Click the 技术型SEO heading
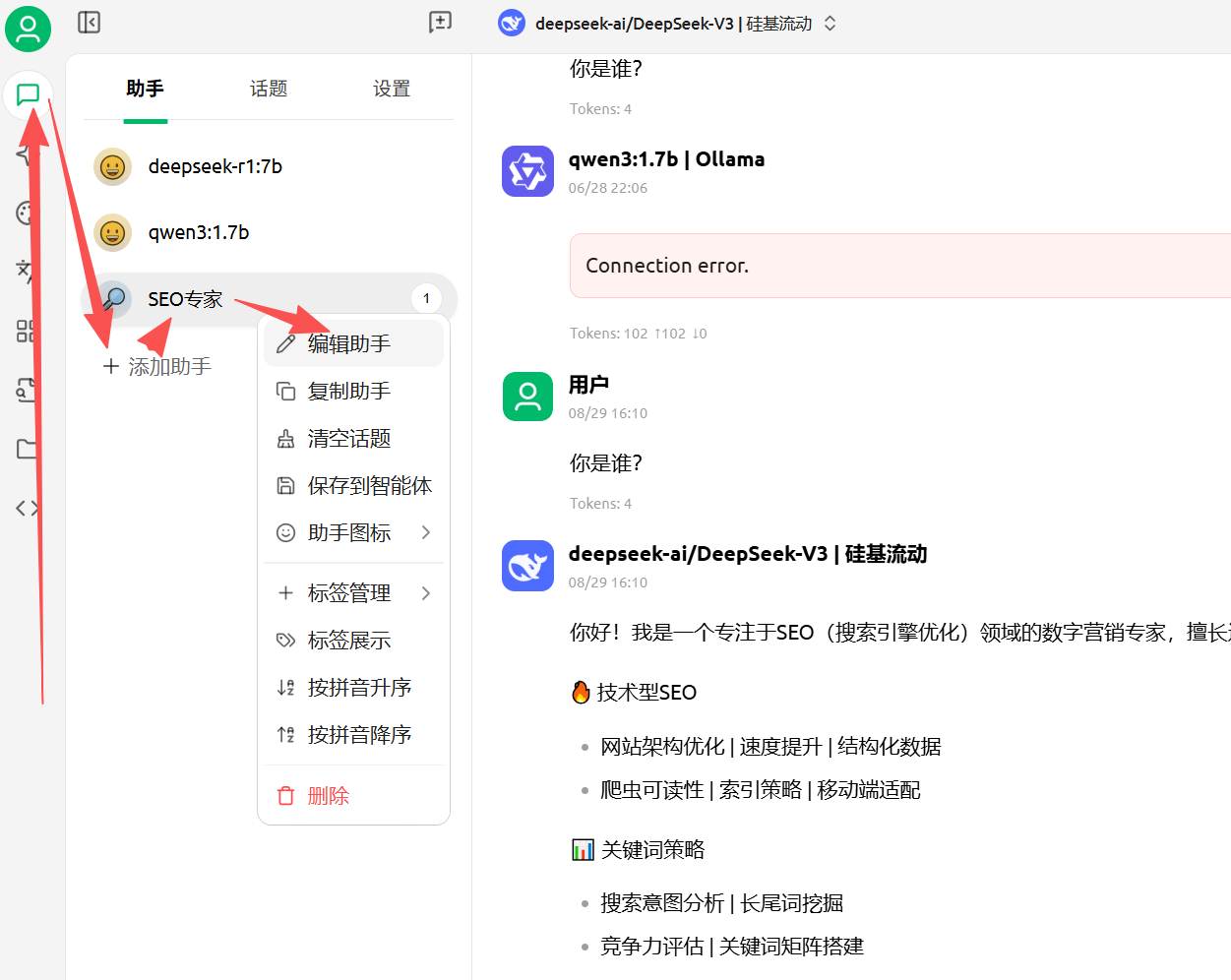1231x980 pixels. coord(635,692)
